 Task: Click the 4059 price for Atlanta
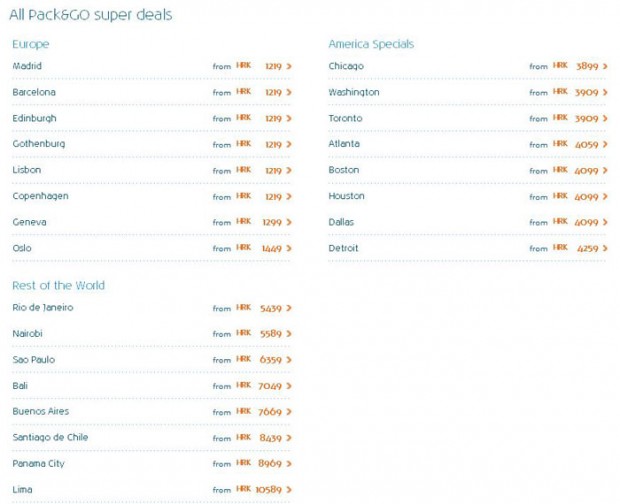590,144
